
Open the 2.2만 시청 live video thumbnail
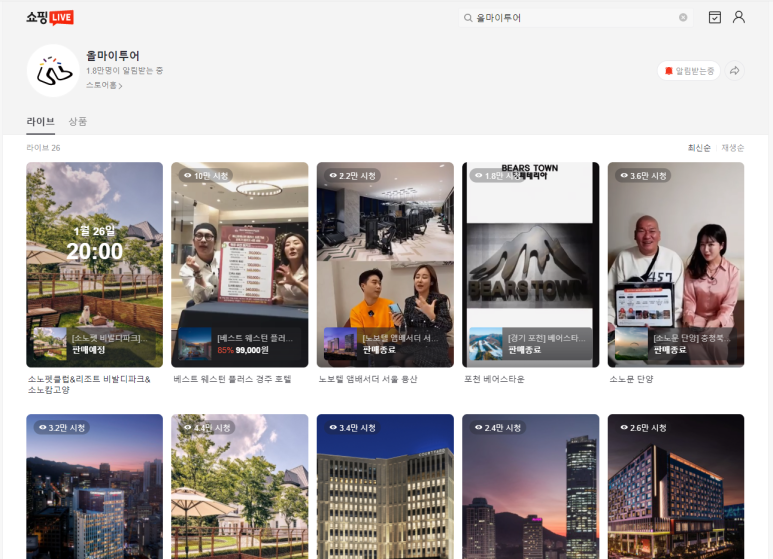pos(385,265)
